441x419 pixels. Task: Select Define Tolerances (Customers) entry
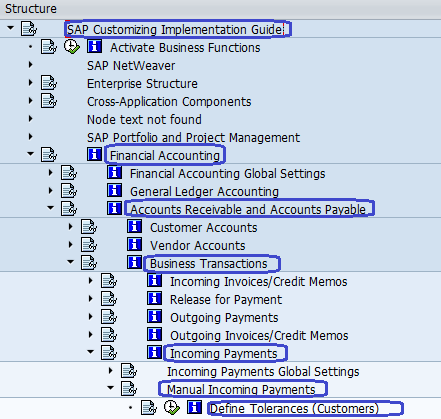click(x=294, y=408)
